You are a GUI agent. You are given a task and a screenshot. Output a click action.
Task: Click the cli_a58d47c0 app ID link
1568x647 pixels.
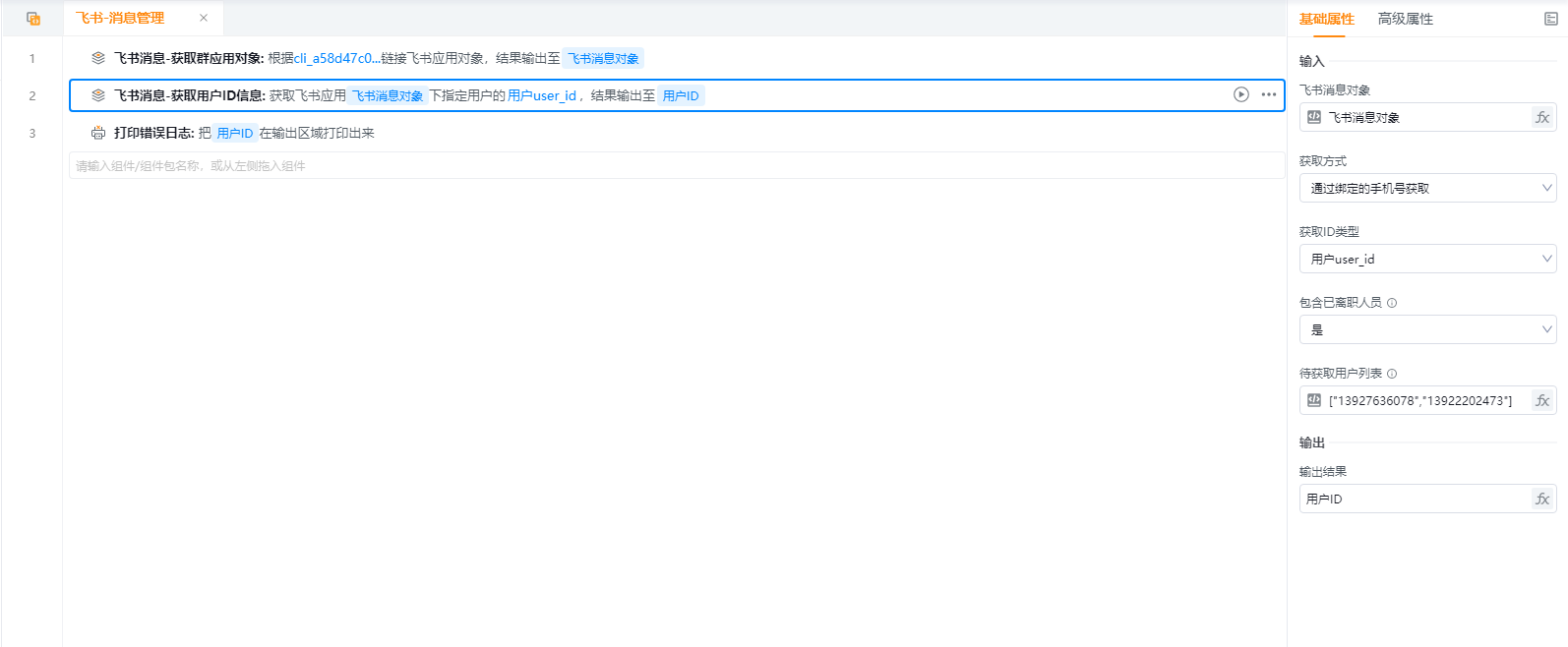pos(335,58)
